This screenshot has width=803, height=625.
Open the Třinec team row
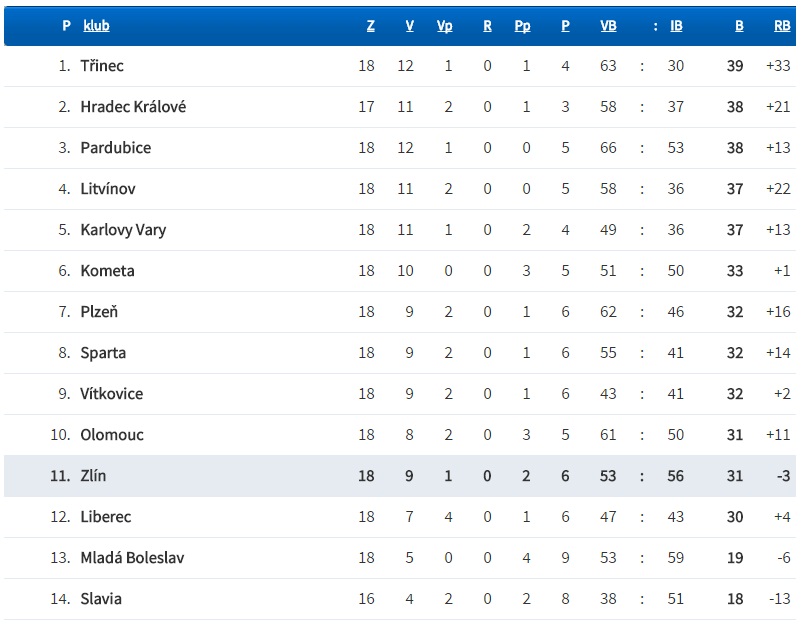[x=102, y=66]
